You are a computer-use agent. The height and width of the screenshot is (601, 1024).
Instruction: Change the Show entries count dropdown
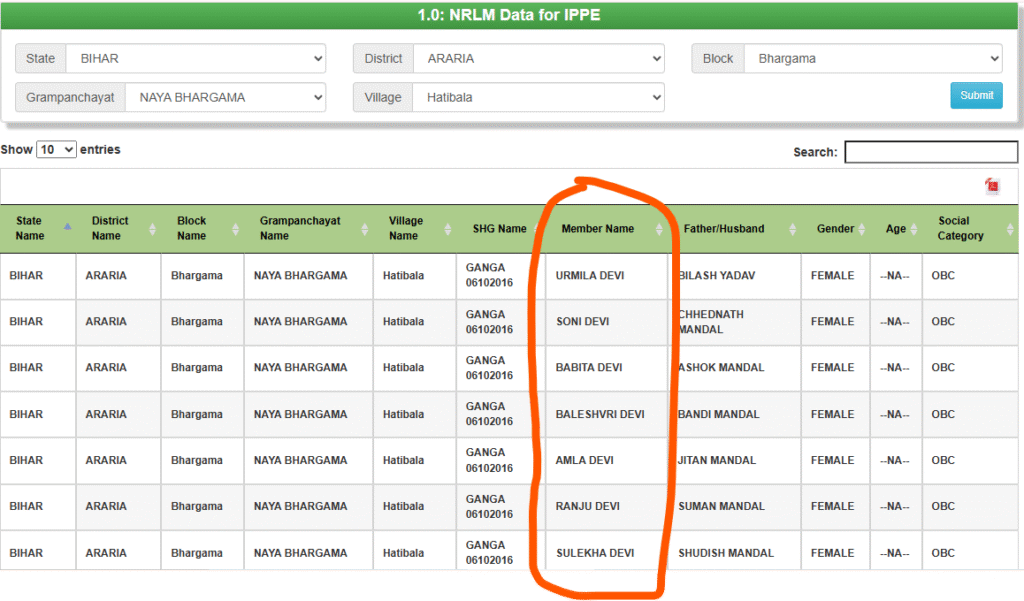(x=56, y=149)
